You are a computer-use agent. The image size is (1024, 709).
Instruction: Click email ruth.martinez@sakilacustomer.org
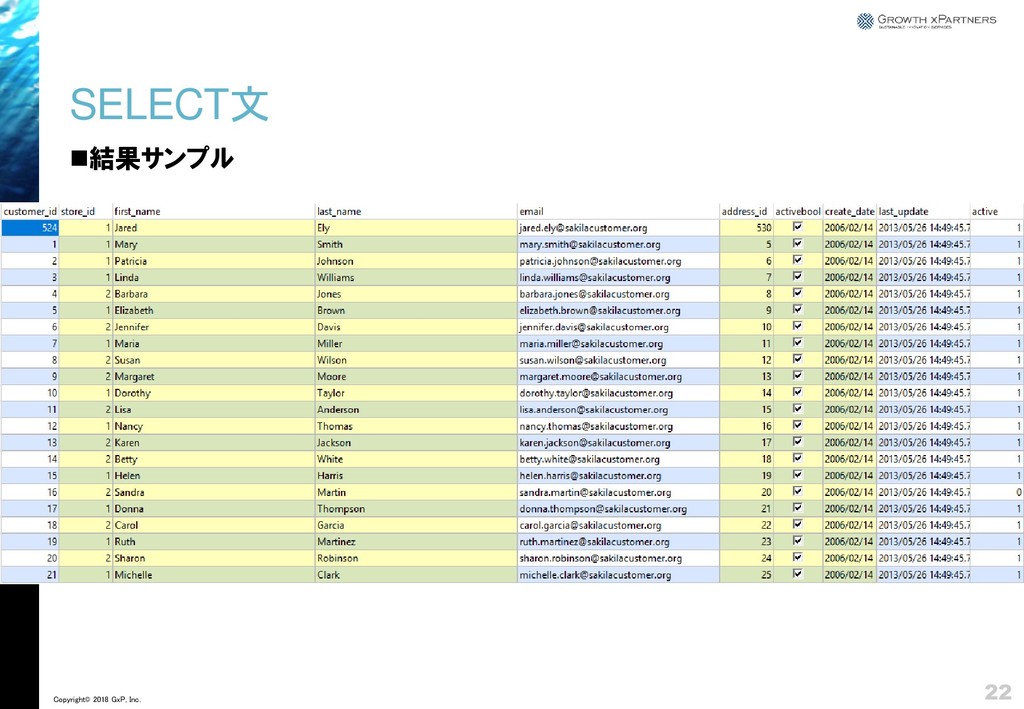point(618,542)
